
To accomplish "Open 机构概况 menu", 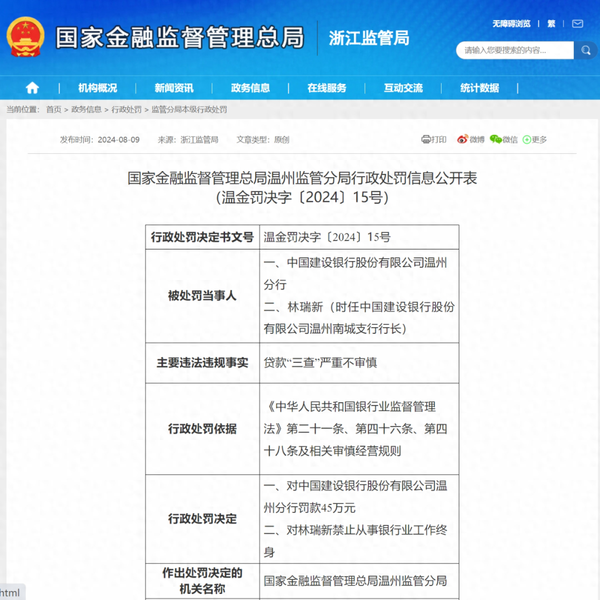I will pyautogui.click(x=98, y=88).
